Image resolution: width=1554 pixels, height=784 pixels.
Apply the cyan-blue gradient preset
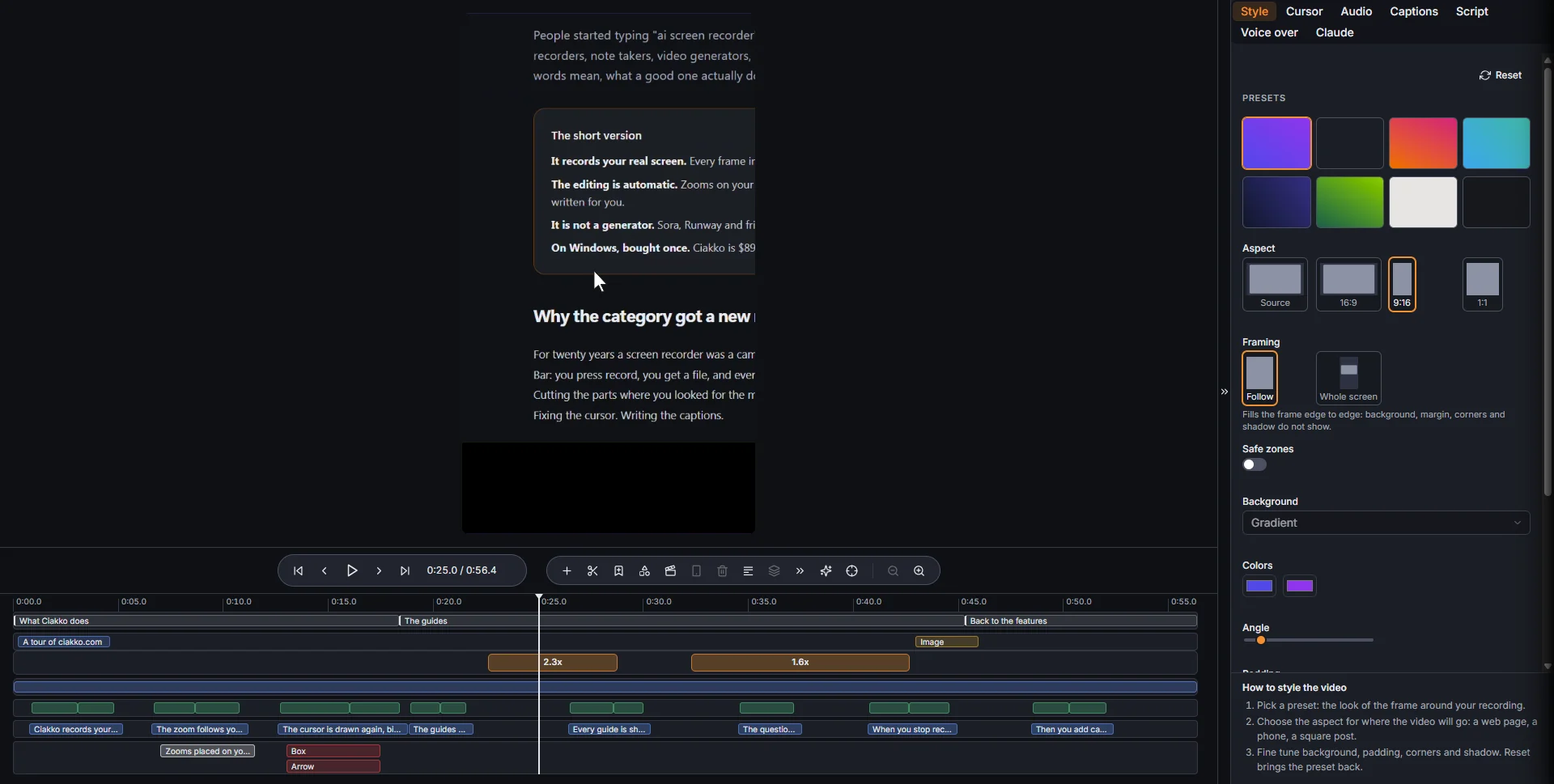1496,143
